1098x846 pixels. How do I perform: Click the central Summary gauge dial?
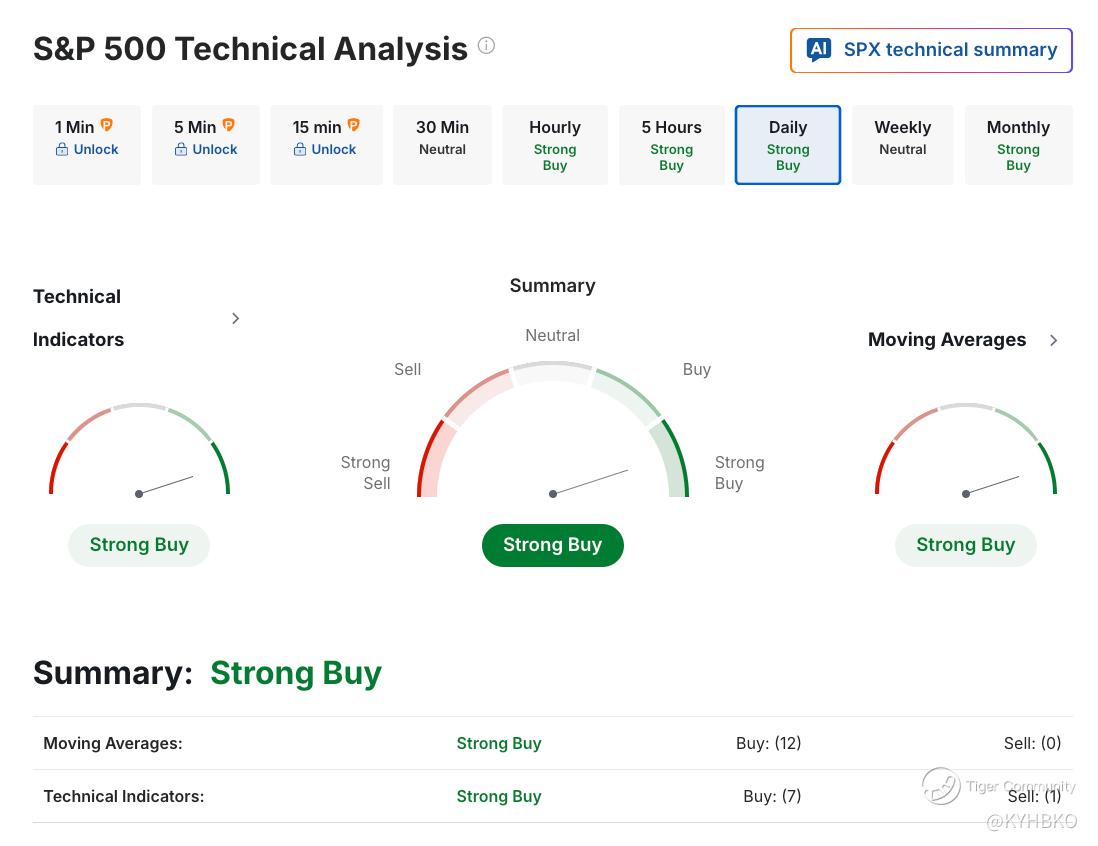(x=553, y=440)
